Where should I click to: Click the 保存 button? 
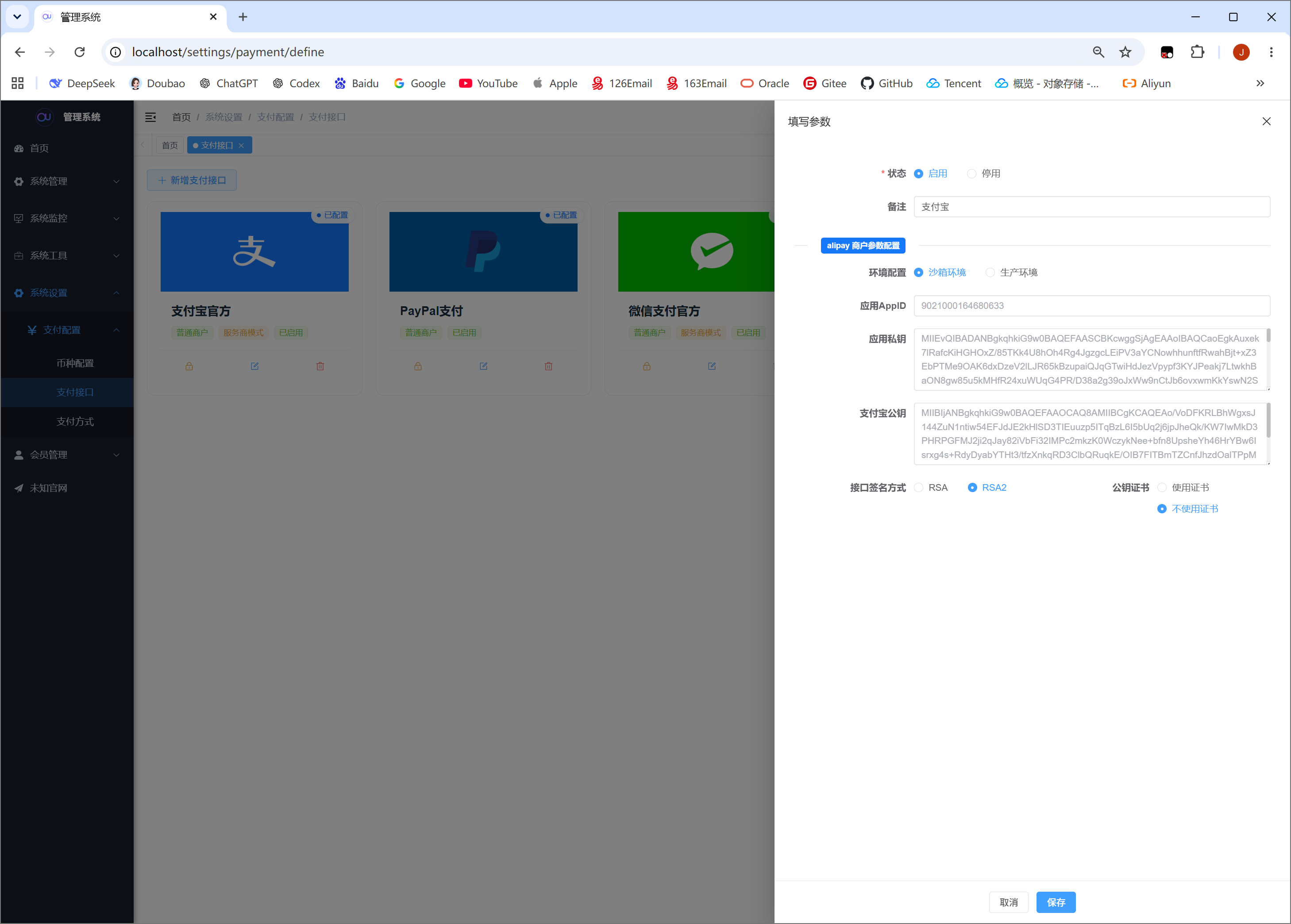point(1056,902)
